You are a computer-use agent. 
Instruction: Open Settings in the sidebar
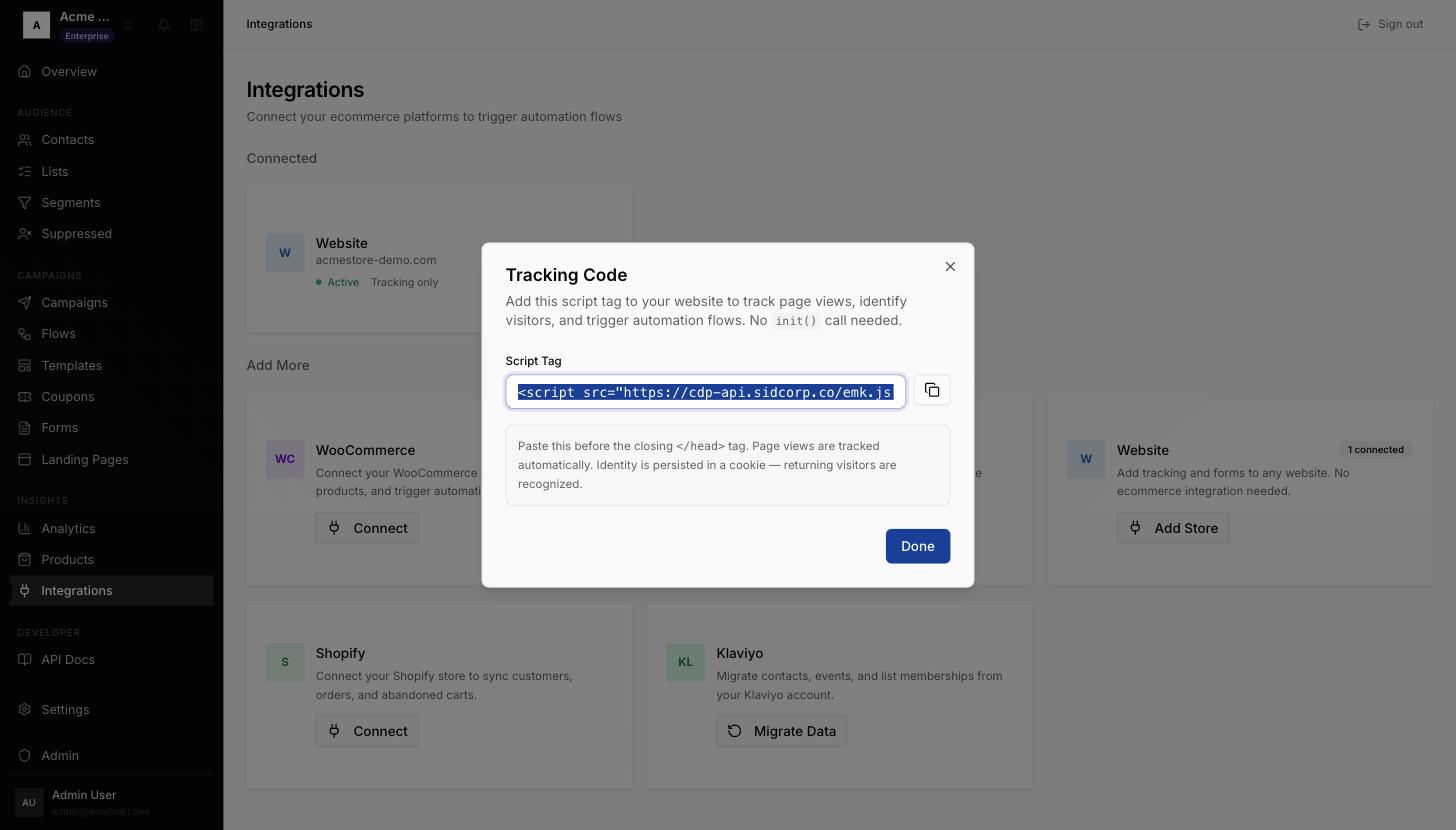112,710
